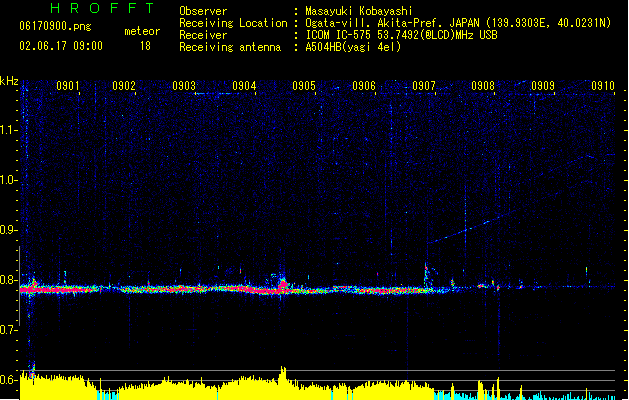Click the 0907 time marker
This screenshot has height=400, width=629.
[x=424, y=86]
